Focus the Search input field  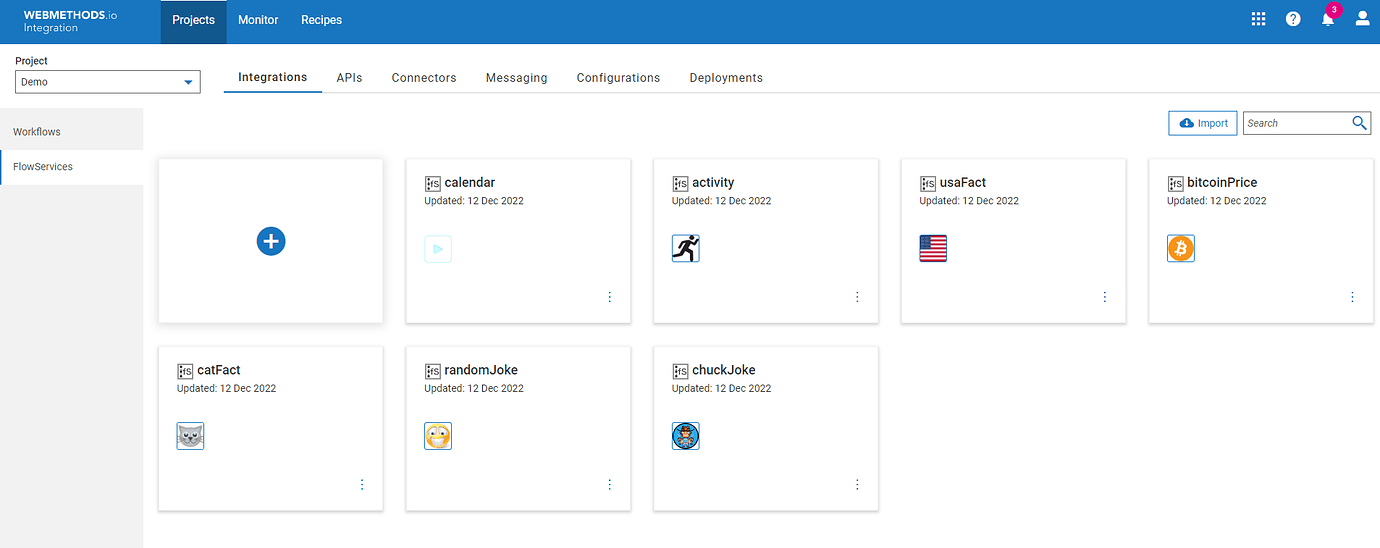(x=1295, y=123)
